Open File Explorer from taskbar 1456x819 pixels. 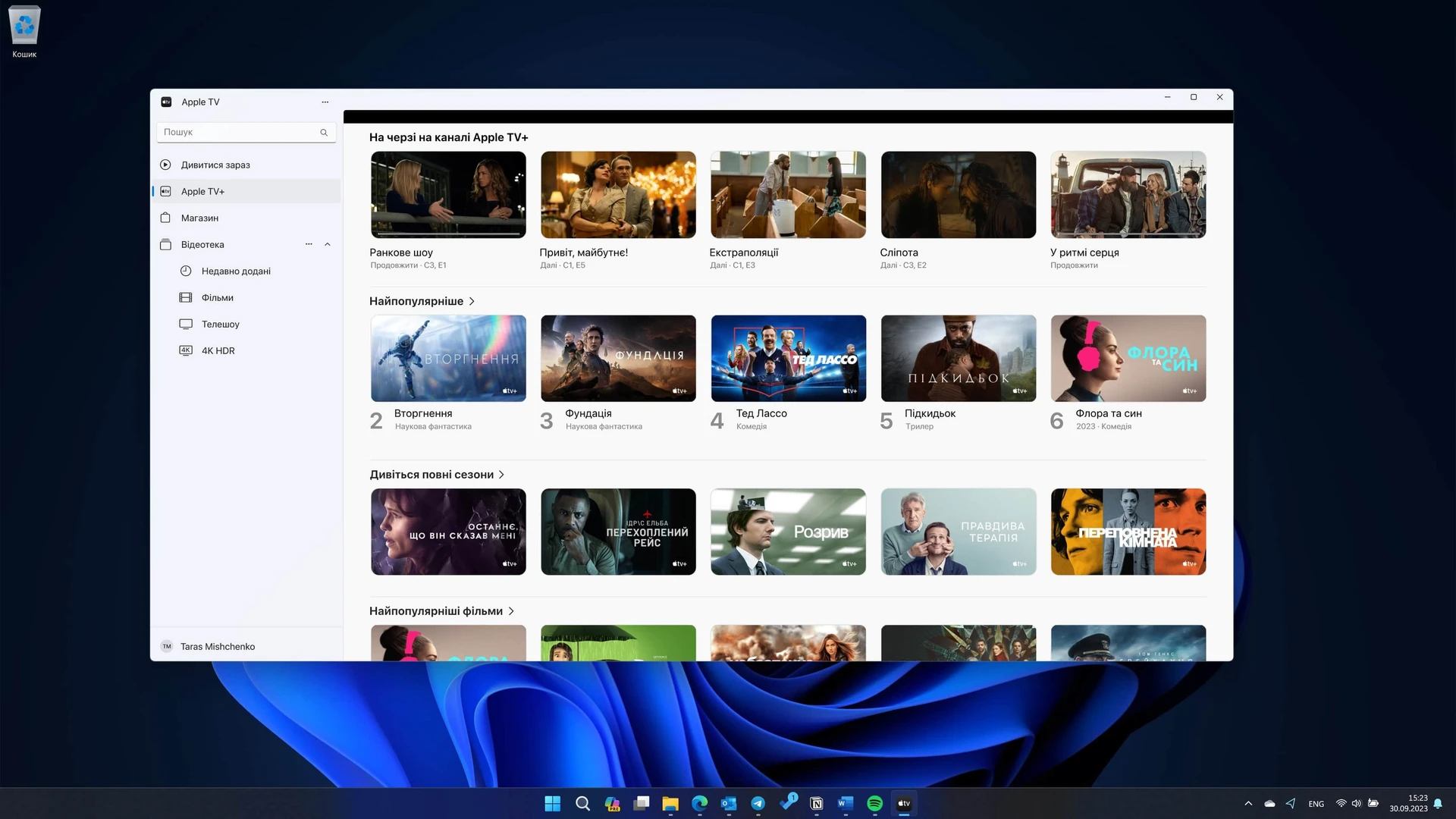670,803
